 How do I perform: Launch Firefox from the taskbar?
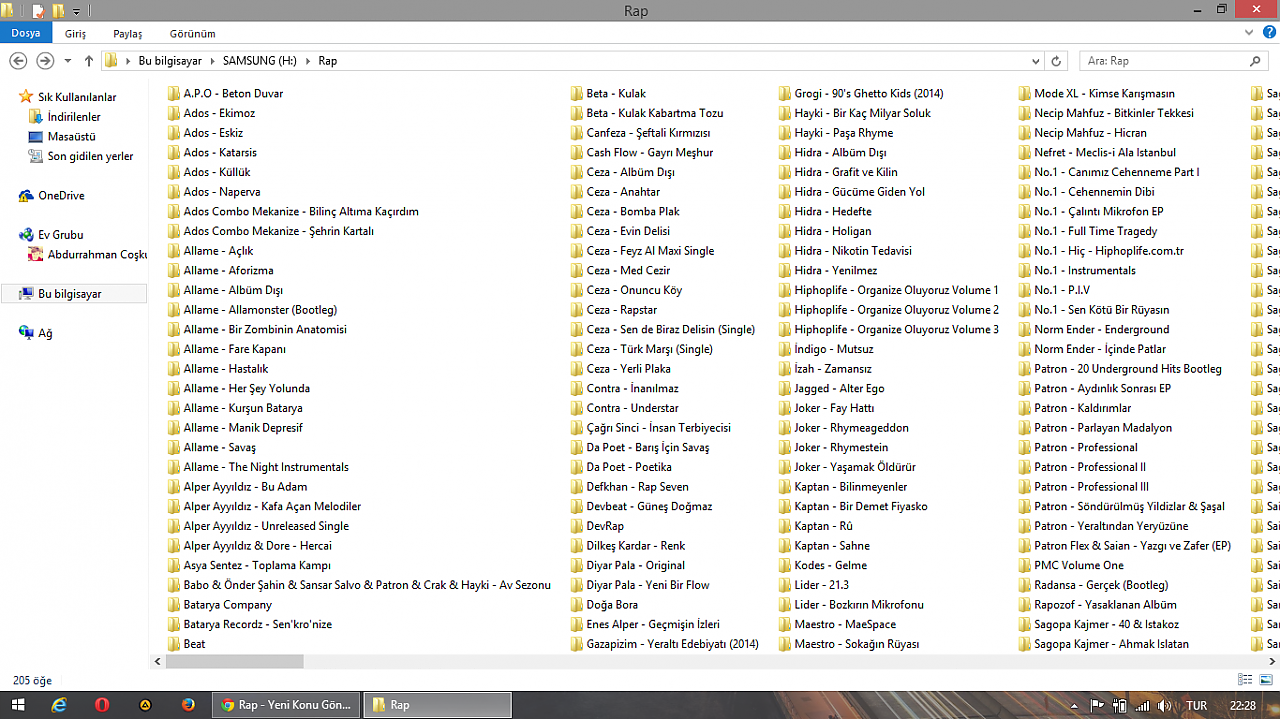pyautogui.click(x=189, y=705)
